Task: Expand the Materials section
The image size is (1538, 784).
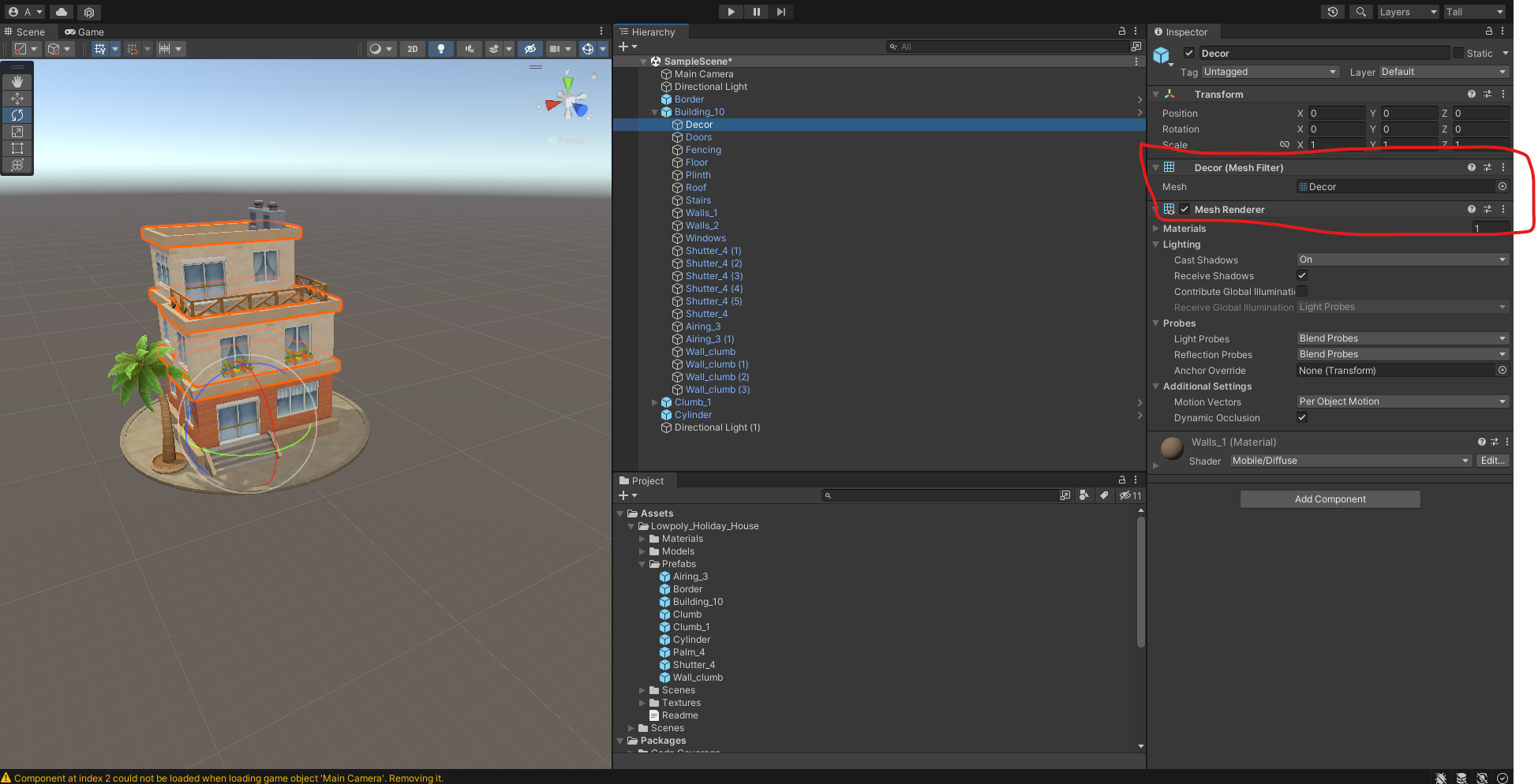Action: (x=1156, y=229)
